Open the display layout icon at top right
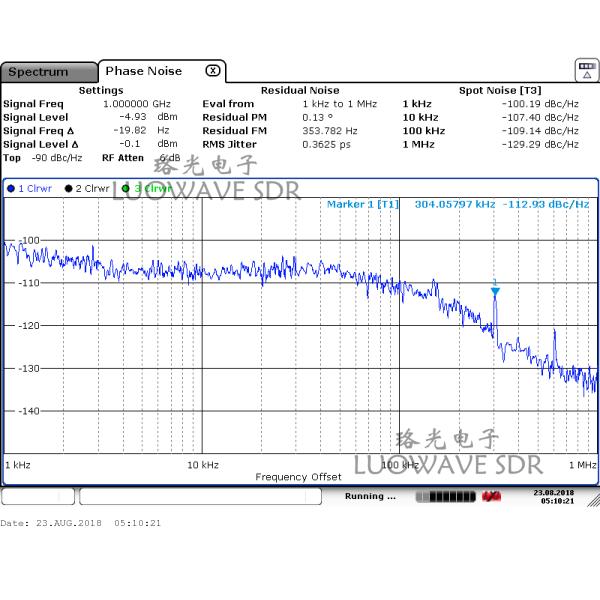 tap(587, 70)
